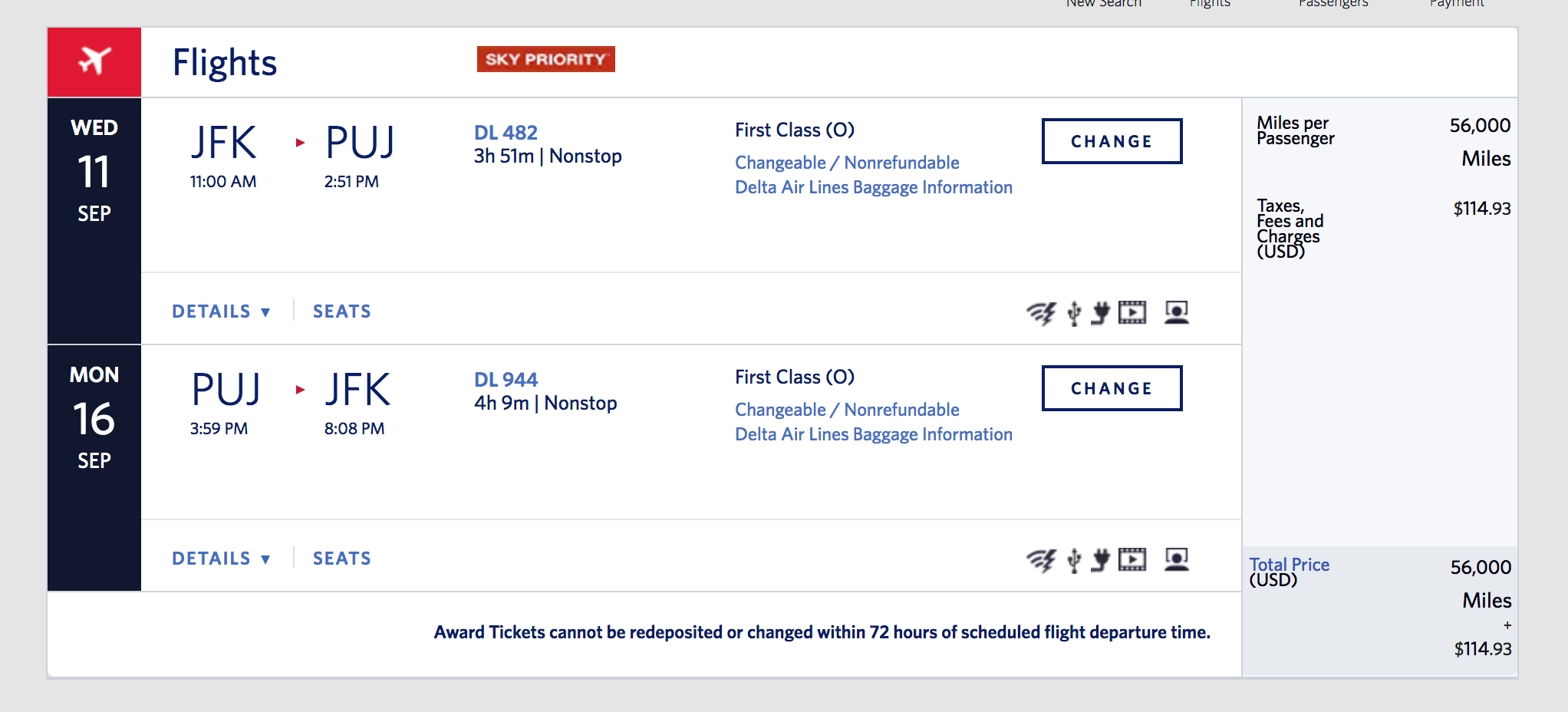Expand Details for the JFK to PUJ flight
This screenshot has width=1568, height=712.
click(x=221, y=311)
